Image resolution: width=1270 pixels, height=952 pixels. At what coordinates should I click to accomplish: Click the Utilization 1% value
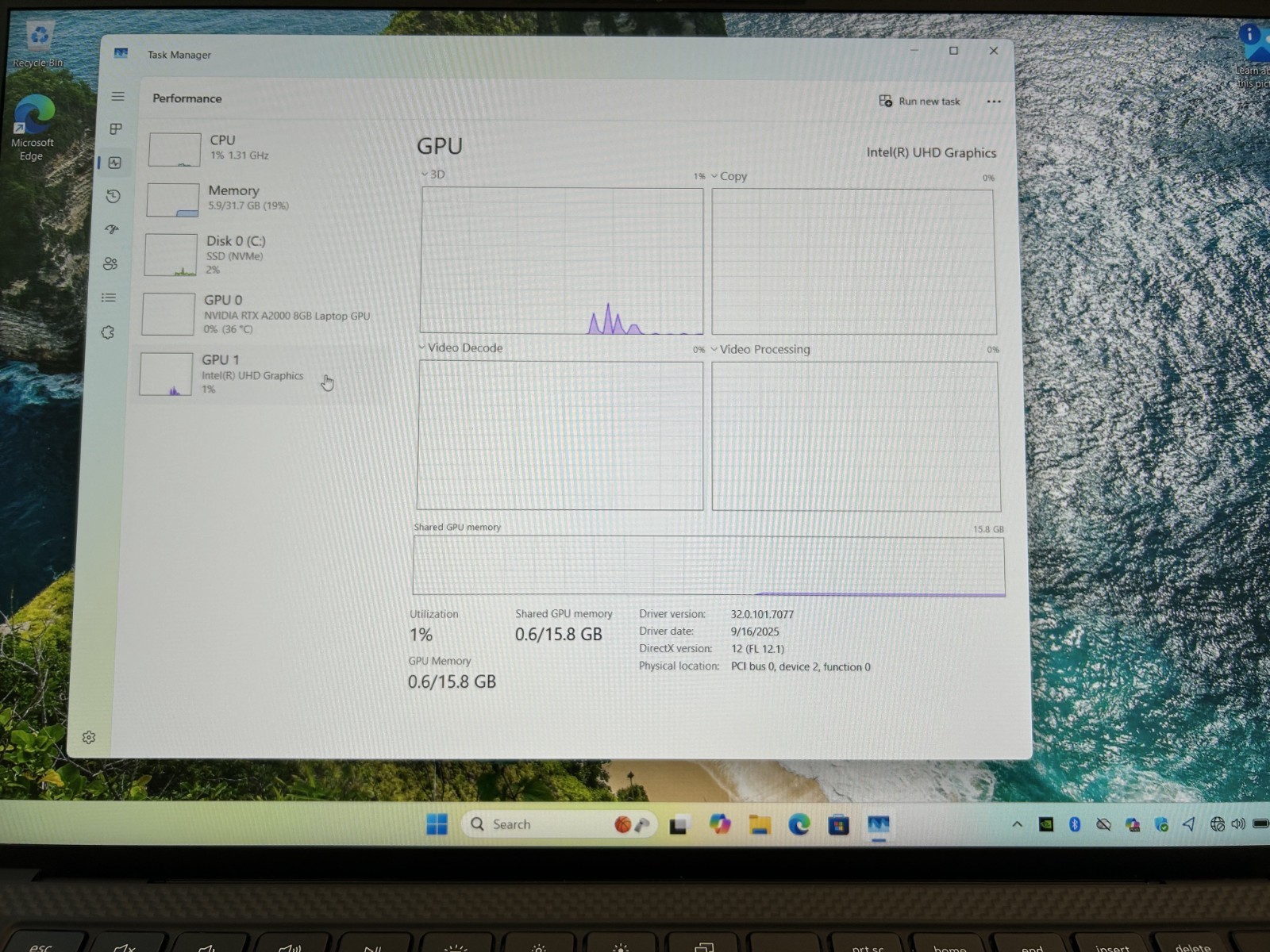pos(421,635)
